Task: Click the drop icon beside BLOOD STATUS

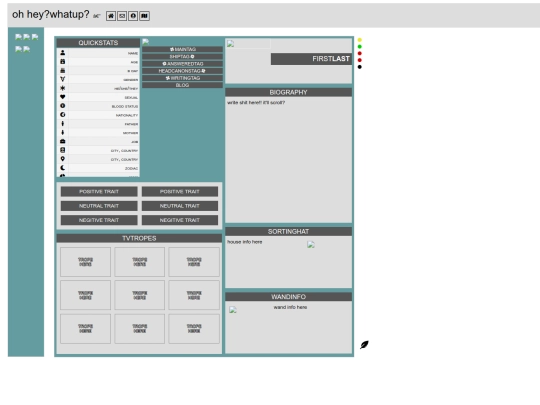Action: [63, 106]
